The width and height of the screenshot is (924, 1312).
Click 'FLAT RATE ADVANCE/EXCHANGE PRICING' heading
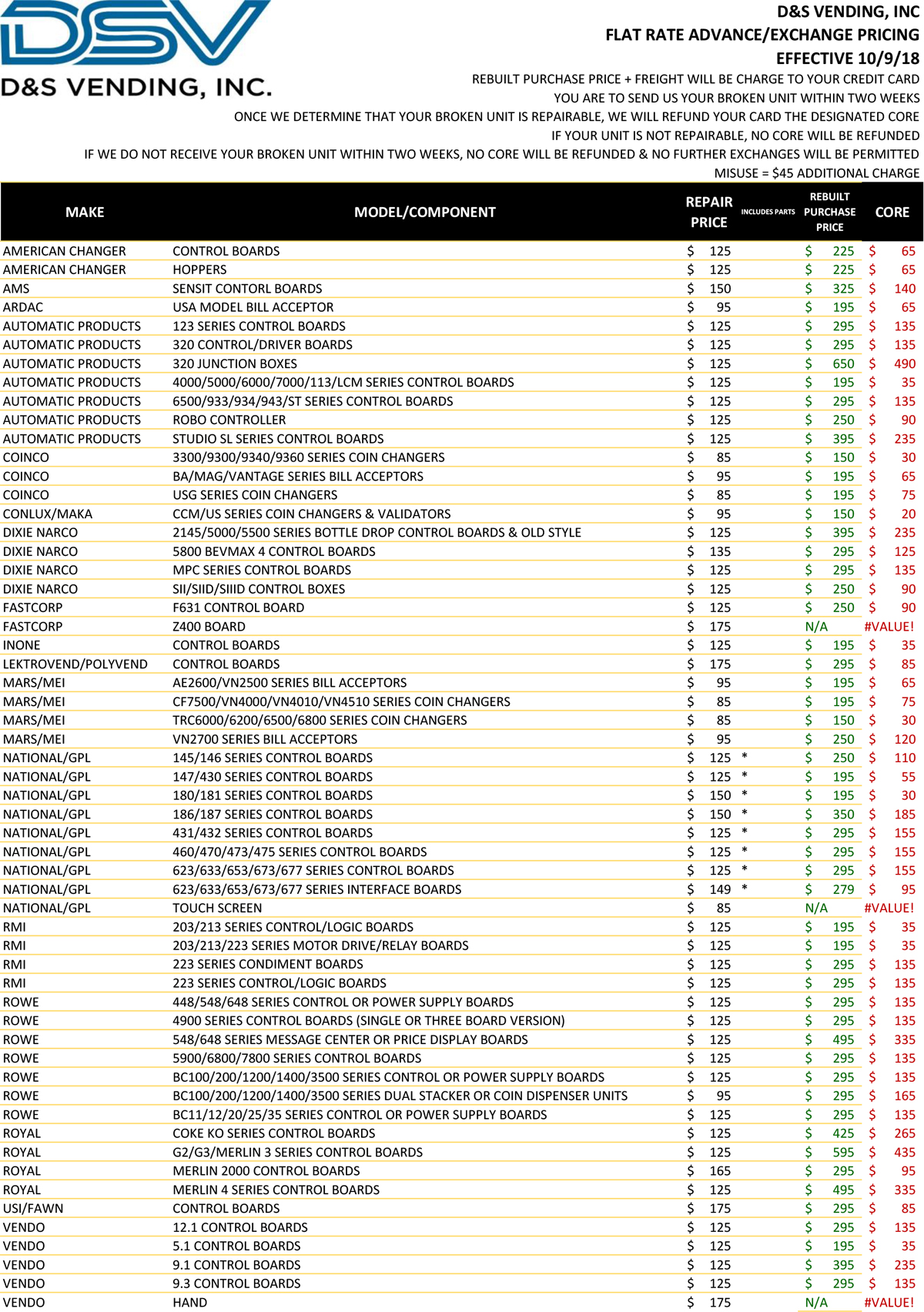[762, 35]
